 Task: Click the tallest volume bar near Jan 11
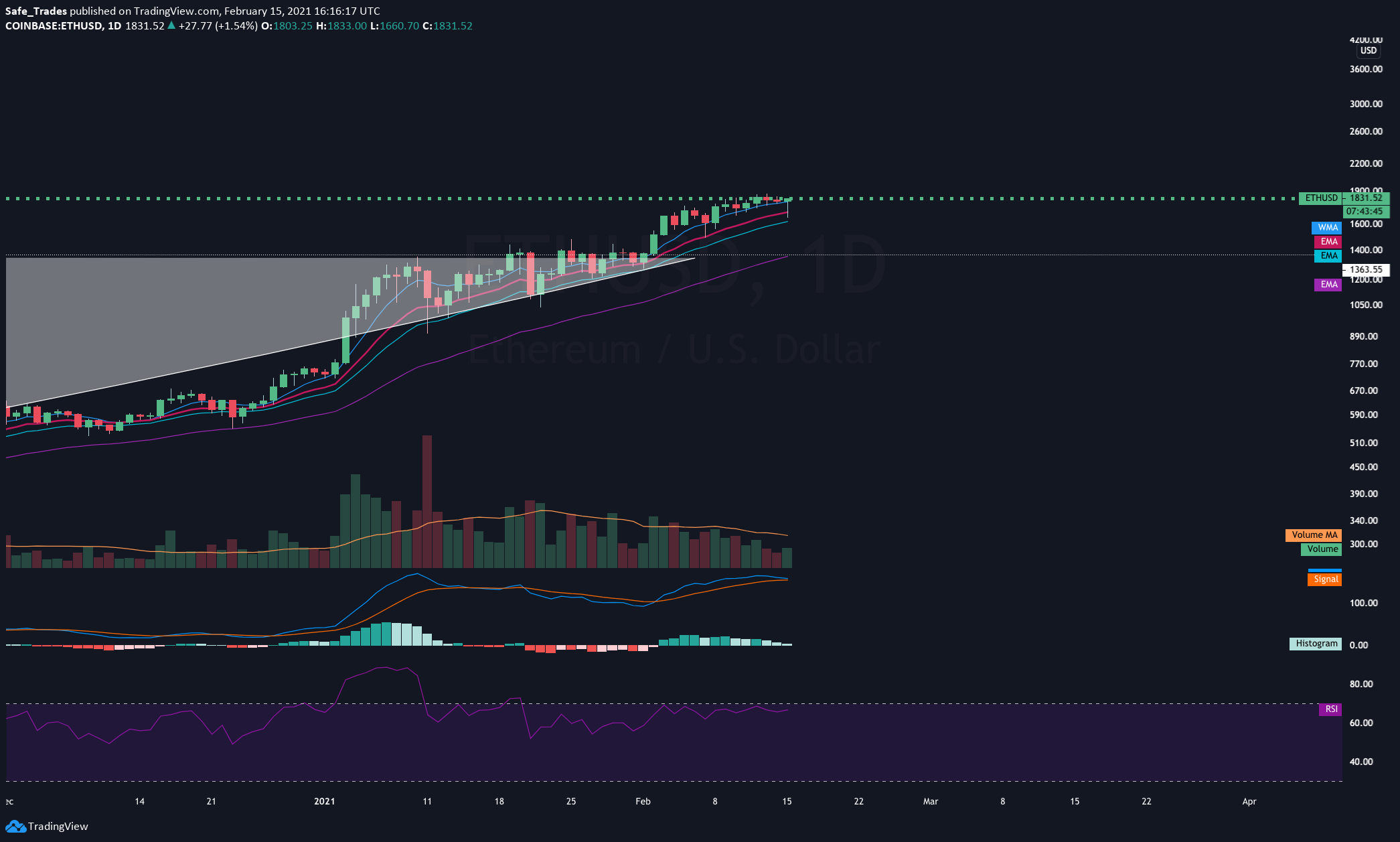click(427, 502)
